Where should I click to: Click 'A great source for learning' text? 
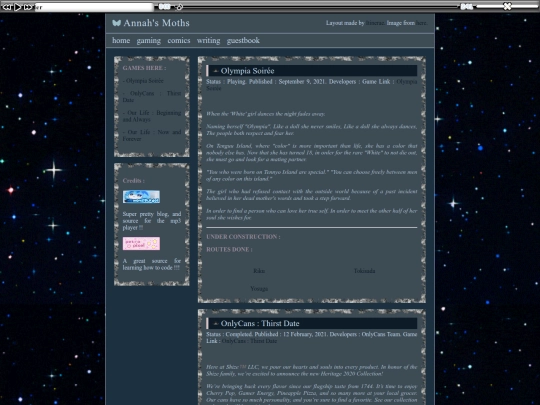click(x=152, y=264)
